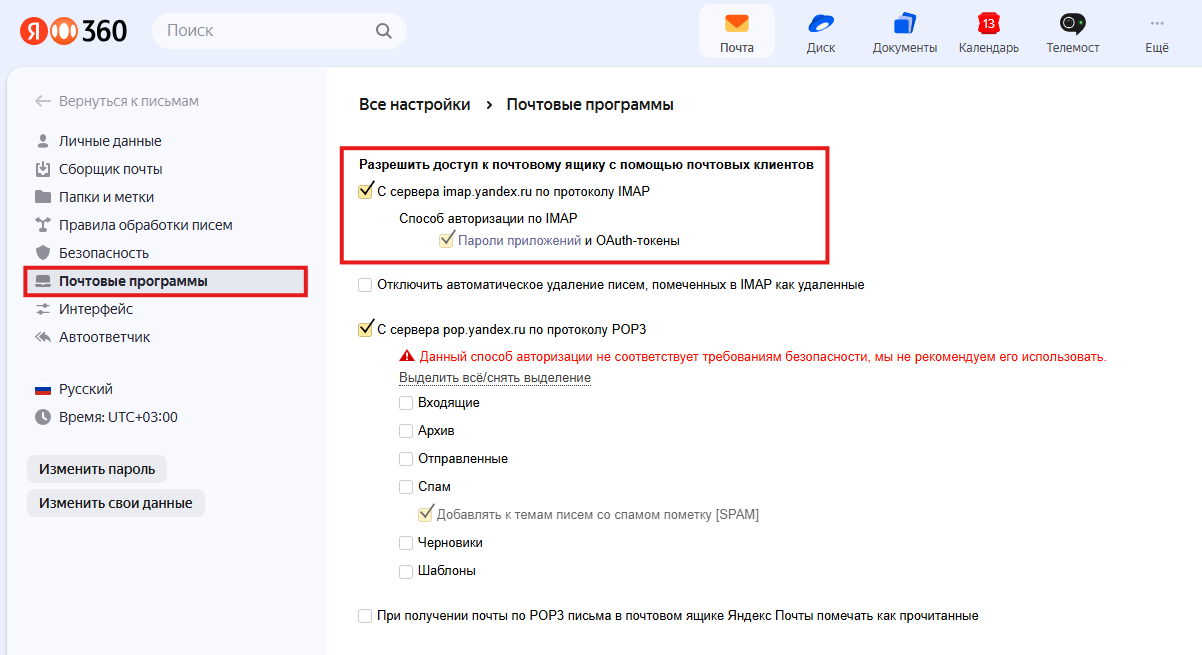Click the Способ авторизации по IMAP label
Screen dimensions: 1202x655
(488, 218)
